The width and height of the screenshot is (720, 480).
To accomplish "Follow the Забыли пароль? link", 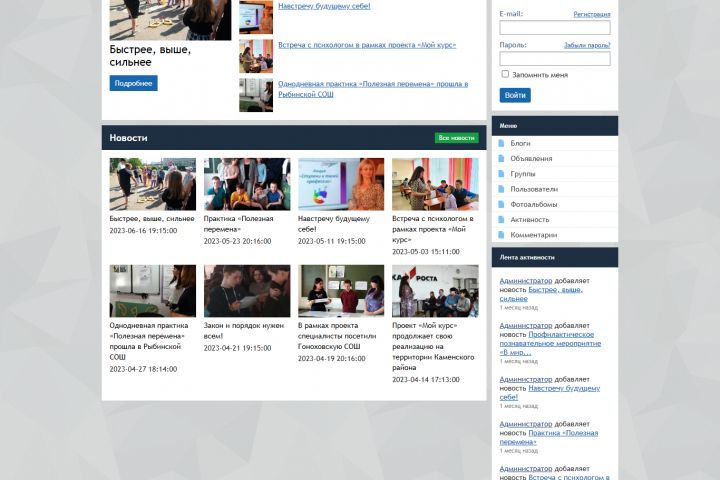I will tap(587, 45).
